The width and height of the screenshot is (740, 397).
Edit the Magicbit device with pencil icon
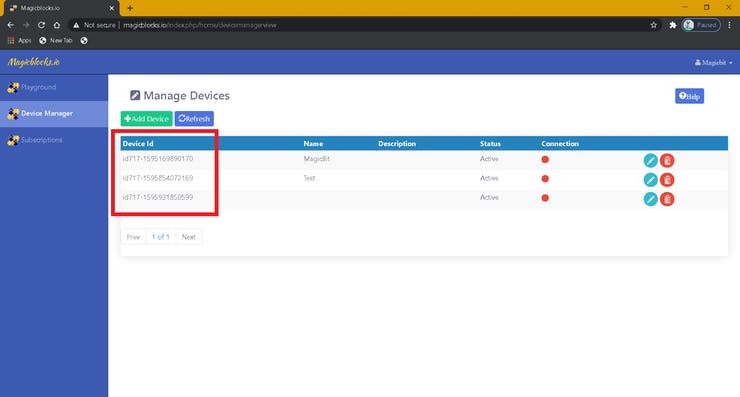(650, 160)
